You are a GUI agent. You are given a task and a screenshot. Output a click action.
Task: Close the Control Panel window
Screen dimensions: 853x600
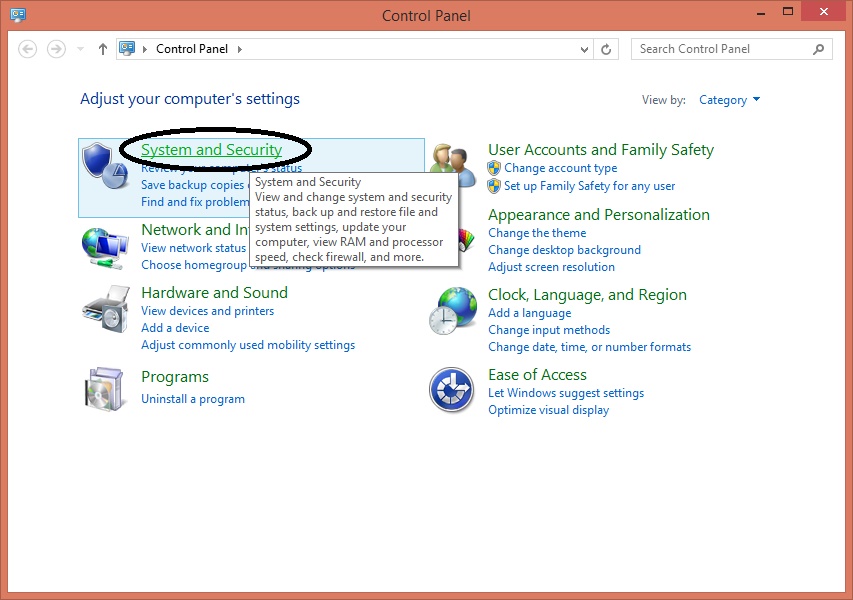click(x=824, y=12)
